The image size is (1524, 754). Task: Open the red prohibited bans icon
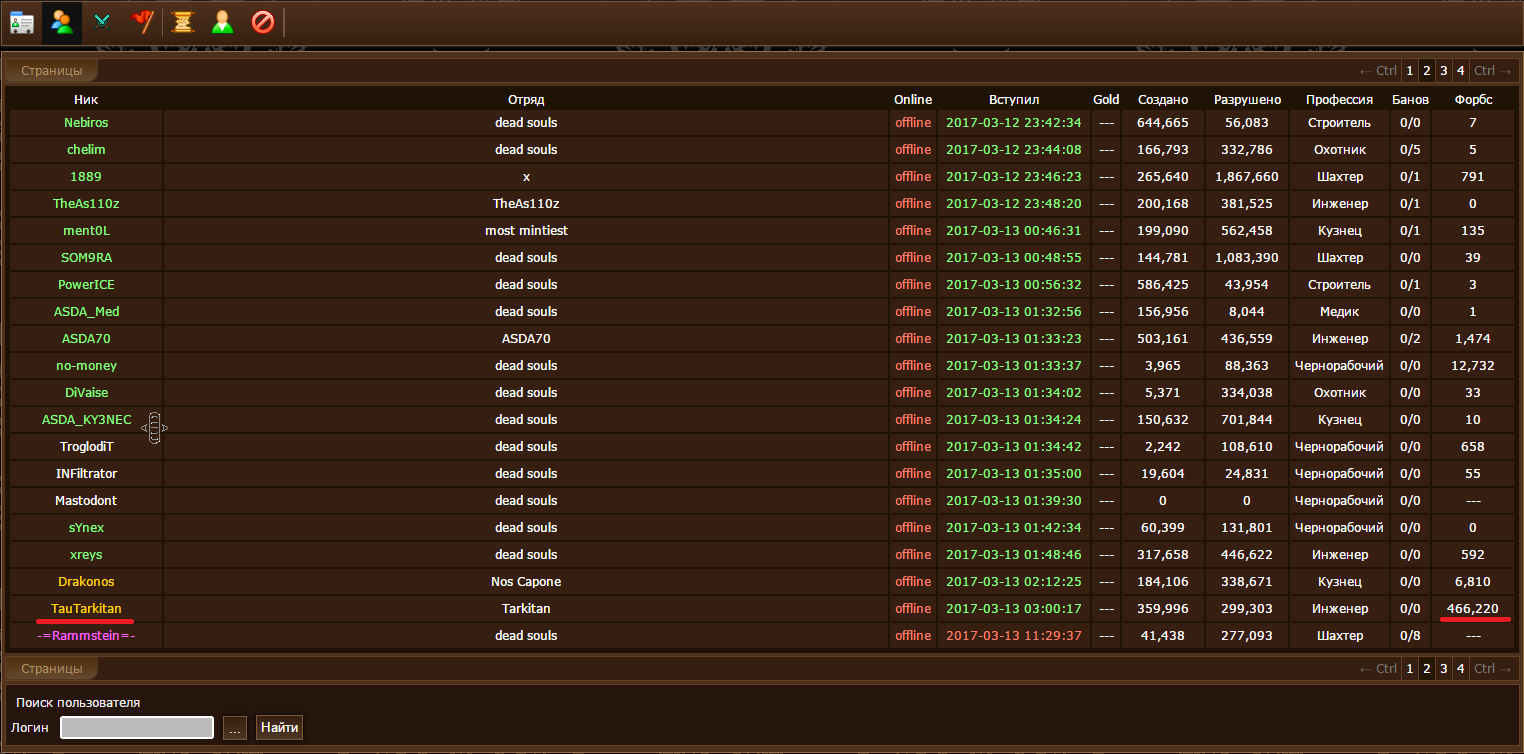263,22
